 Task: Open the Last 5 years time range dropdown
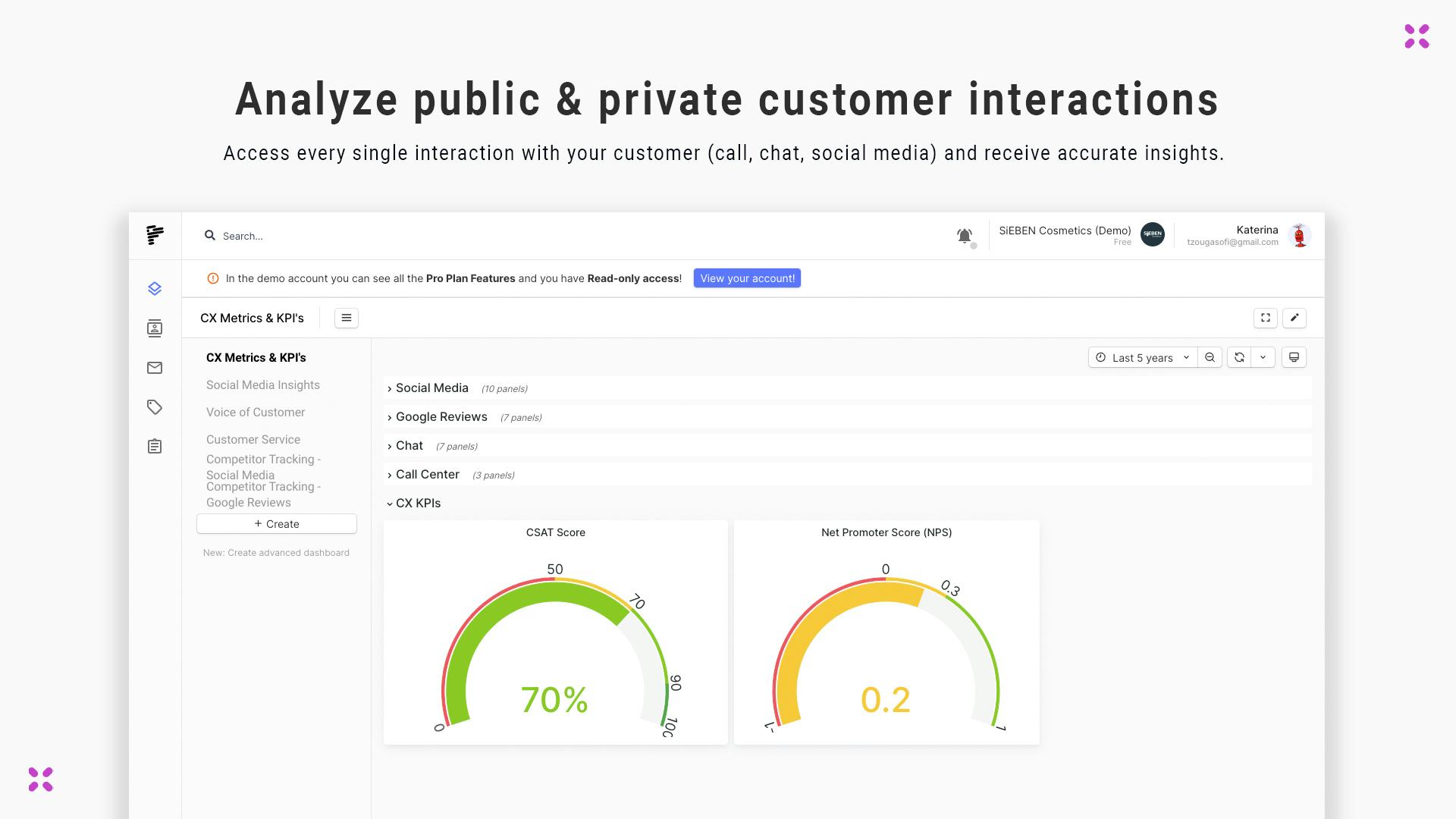(1142, 356)
